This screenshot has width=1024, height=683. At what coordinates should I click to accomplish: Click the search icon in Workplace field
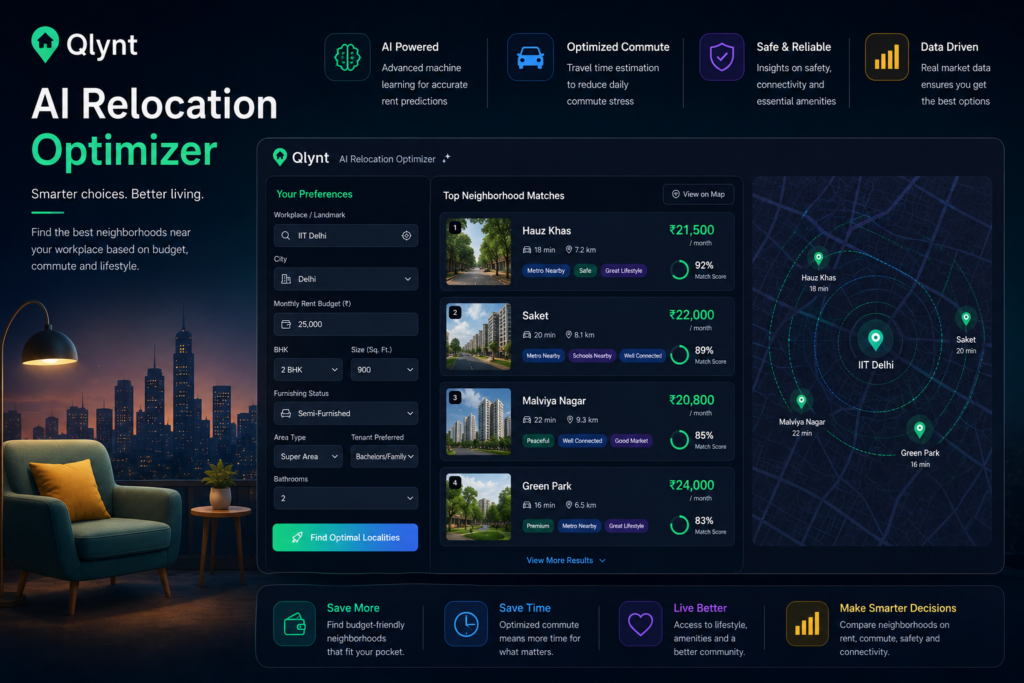[285, 236]
